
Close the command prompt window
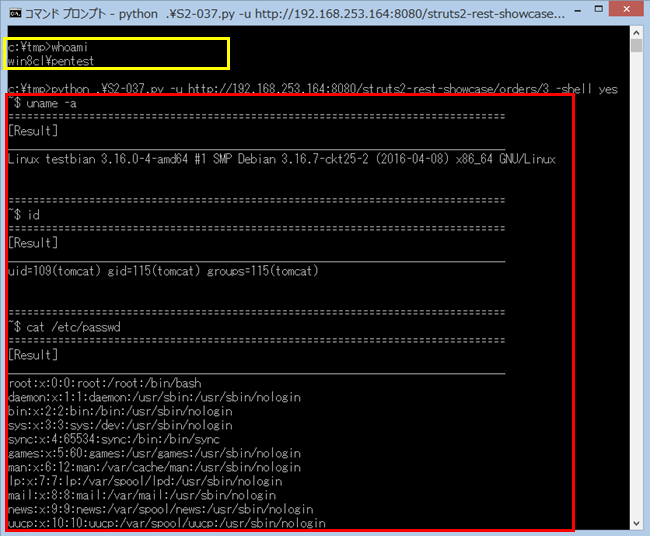pos(626,9)
